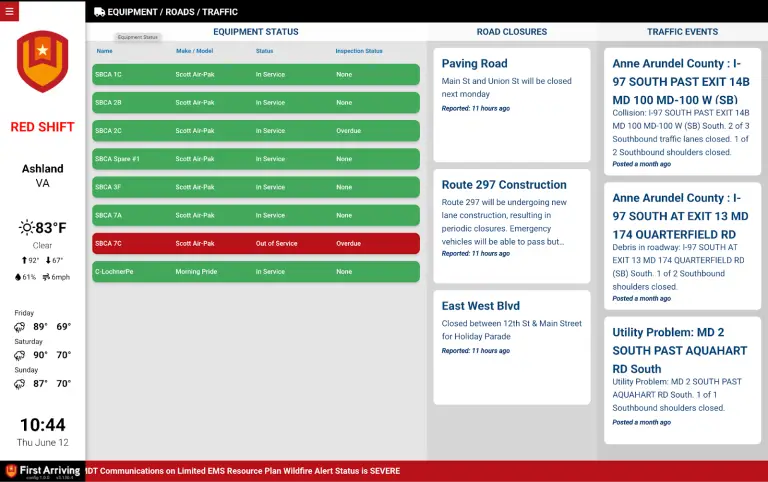This screenshot has height=482, width=768.
Task: Open the hamburger menu in the top-left
Action: coord(11,11)
